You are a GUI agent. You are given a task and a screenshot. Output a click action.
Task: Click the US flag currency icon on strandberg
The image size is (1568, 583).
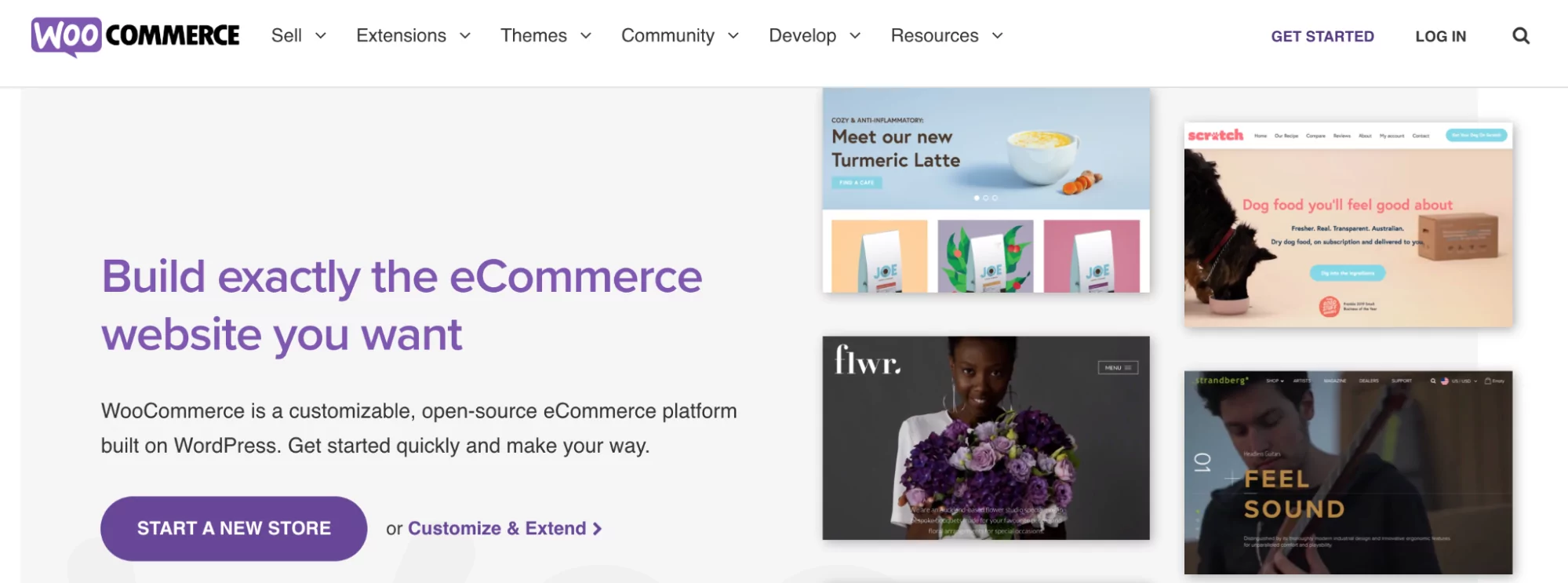(x=1446, y=381)
